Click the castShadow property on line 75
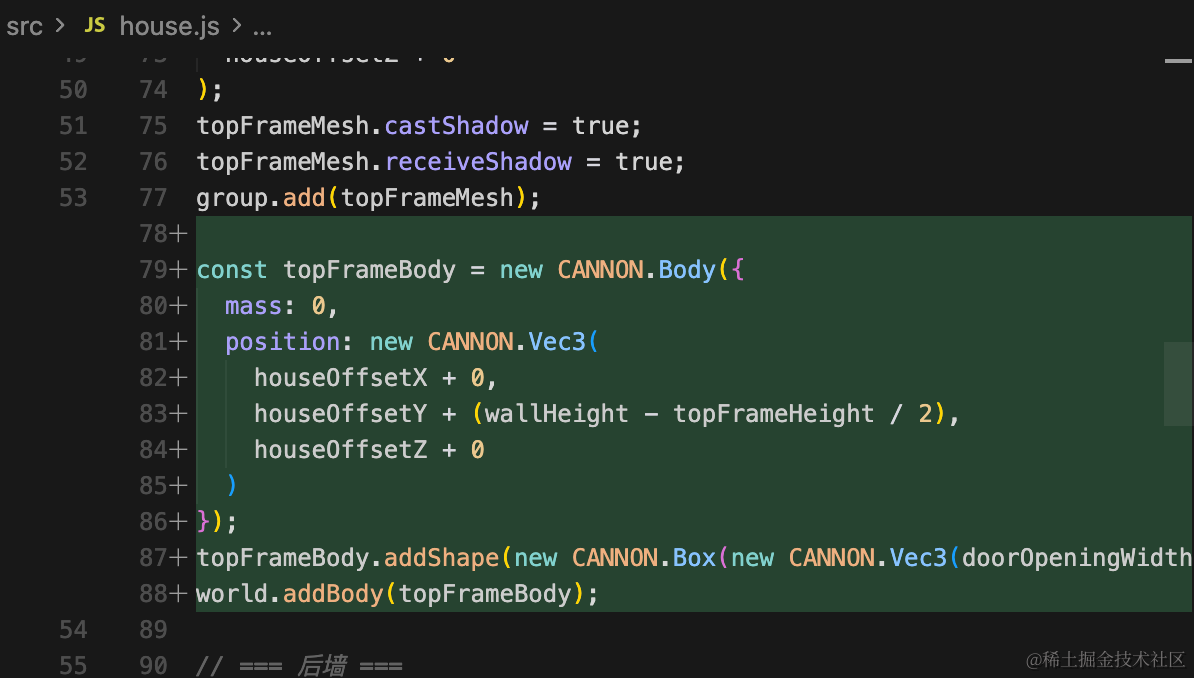Screen dimensions: 1194x678 point(456,126)
